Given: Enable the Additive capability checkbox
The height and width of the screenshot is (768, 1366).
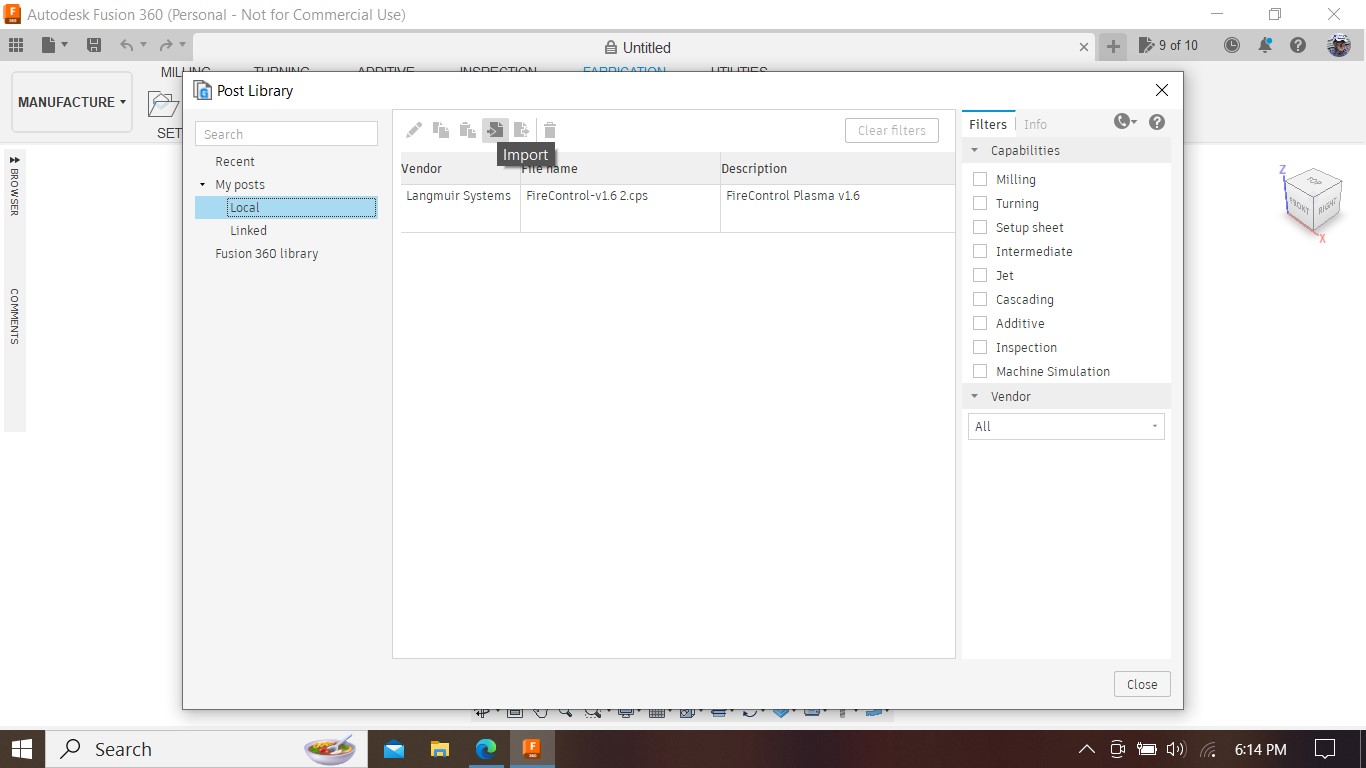Looking at the screenshot, I should [x=980, y=323].
